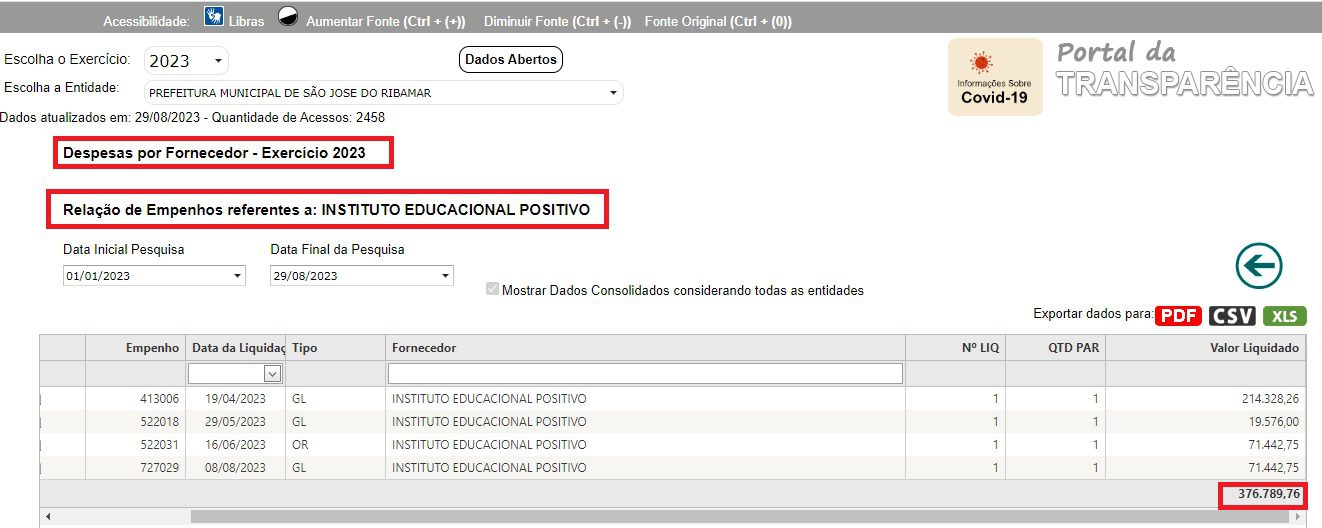Sort by the Empenho column header
The height and width of the screenshot is (528, 1322).
tap(135, 348)
